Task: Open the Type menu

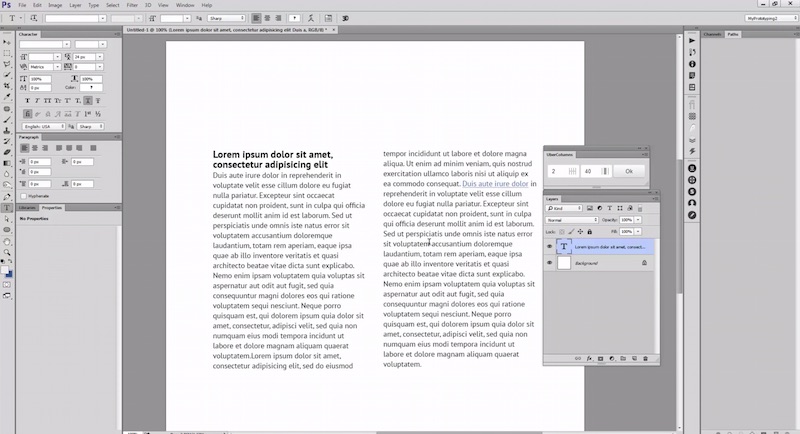Action: [x=93, y=5]
